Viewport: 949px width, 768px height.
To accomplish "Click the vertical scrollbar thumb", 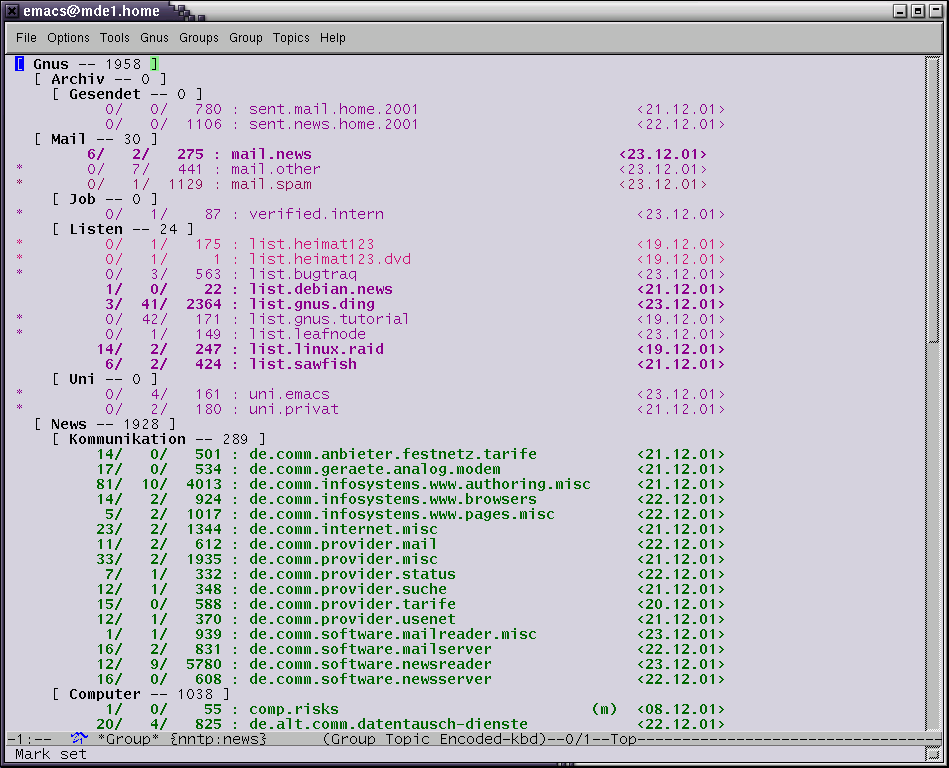I will (x=932, y=200).
